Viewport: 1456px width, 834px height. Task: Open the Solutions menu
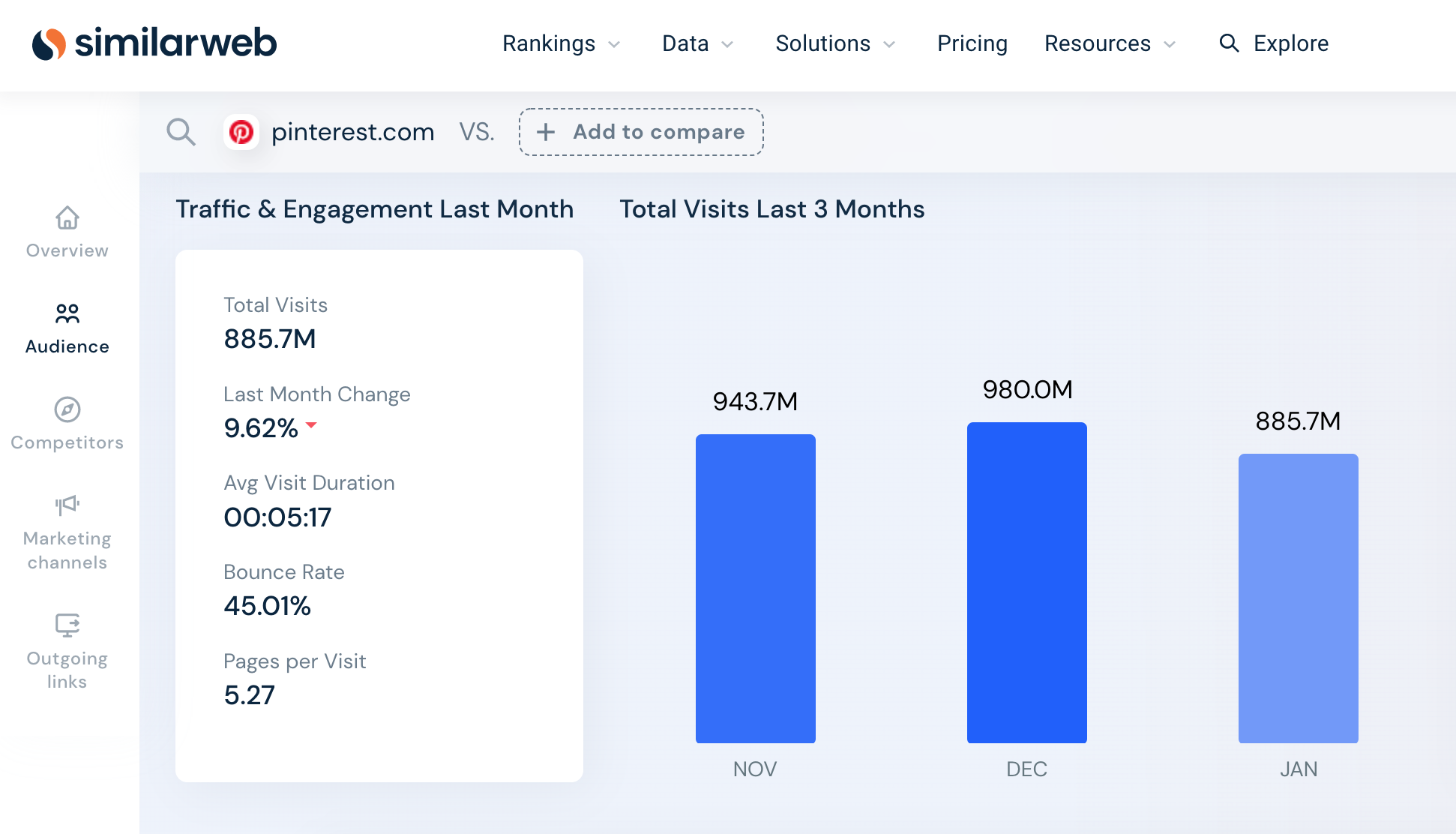(836, 43)
